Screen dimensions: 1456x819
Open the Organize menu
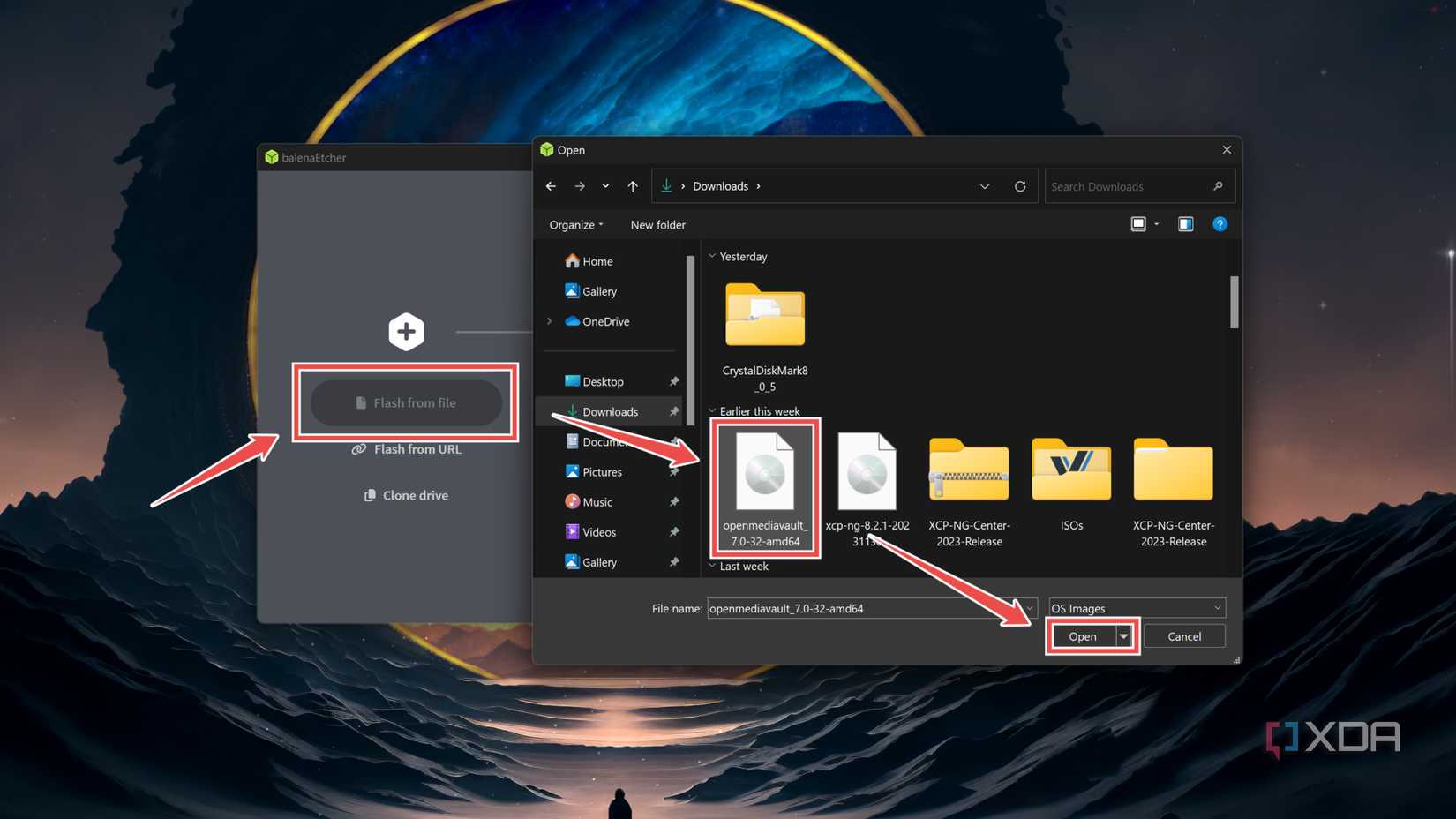coord(576,225)
